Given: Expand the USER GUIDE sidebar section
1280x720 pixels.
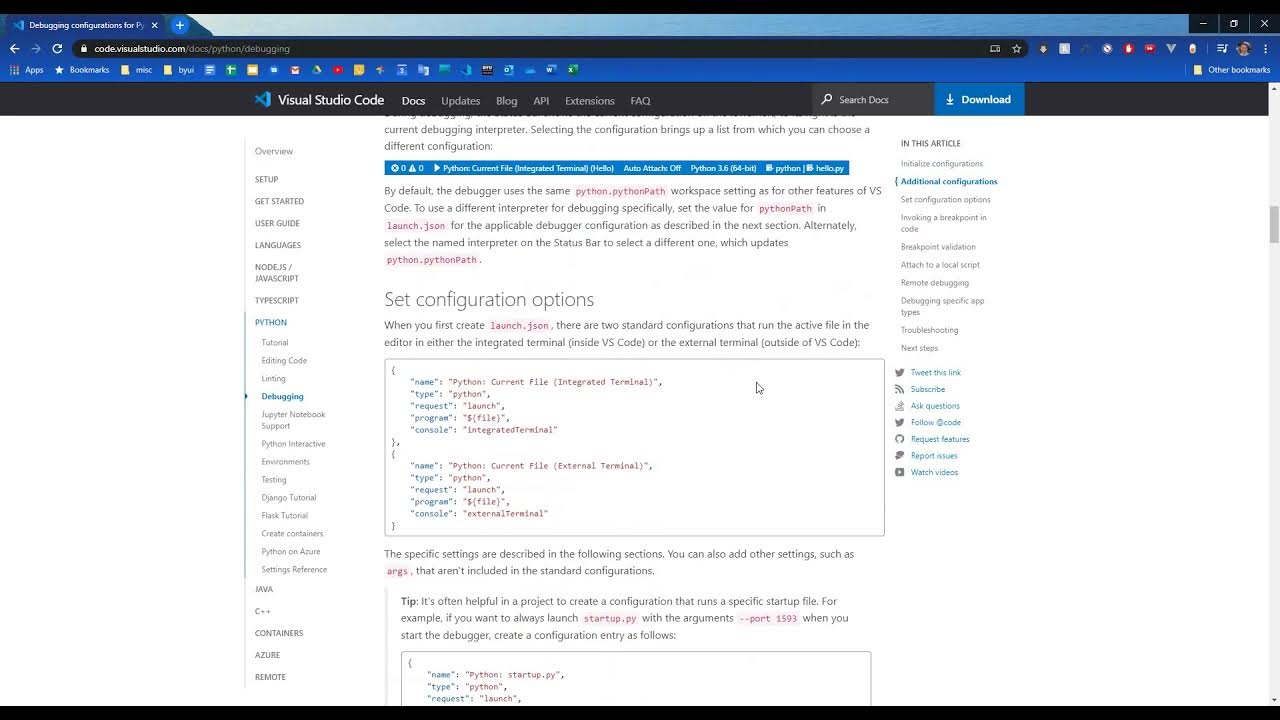Looking at the screenshot, I should point(277,223).
